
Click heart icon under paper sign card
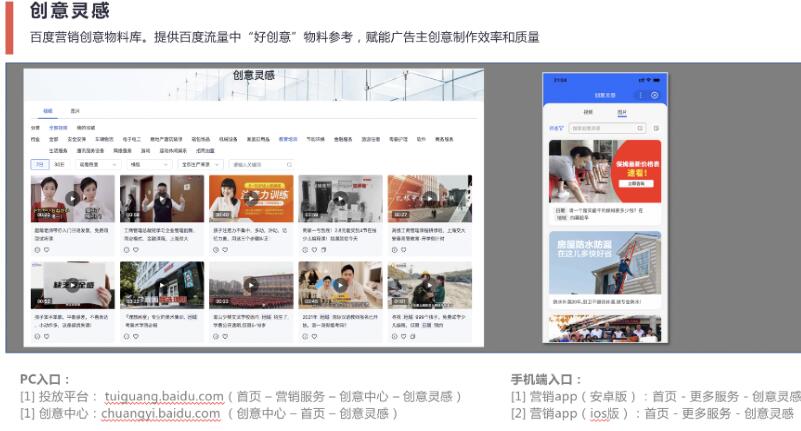(x=46, y=337)
